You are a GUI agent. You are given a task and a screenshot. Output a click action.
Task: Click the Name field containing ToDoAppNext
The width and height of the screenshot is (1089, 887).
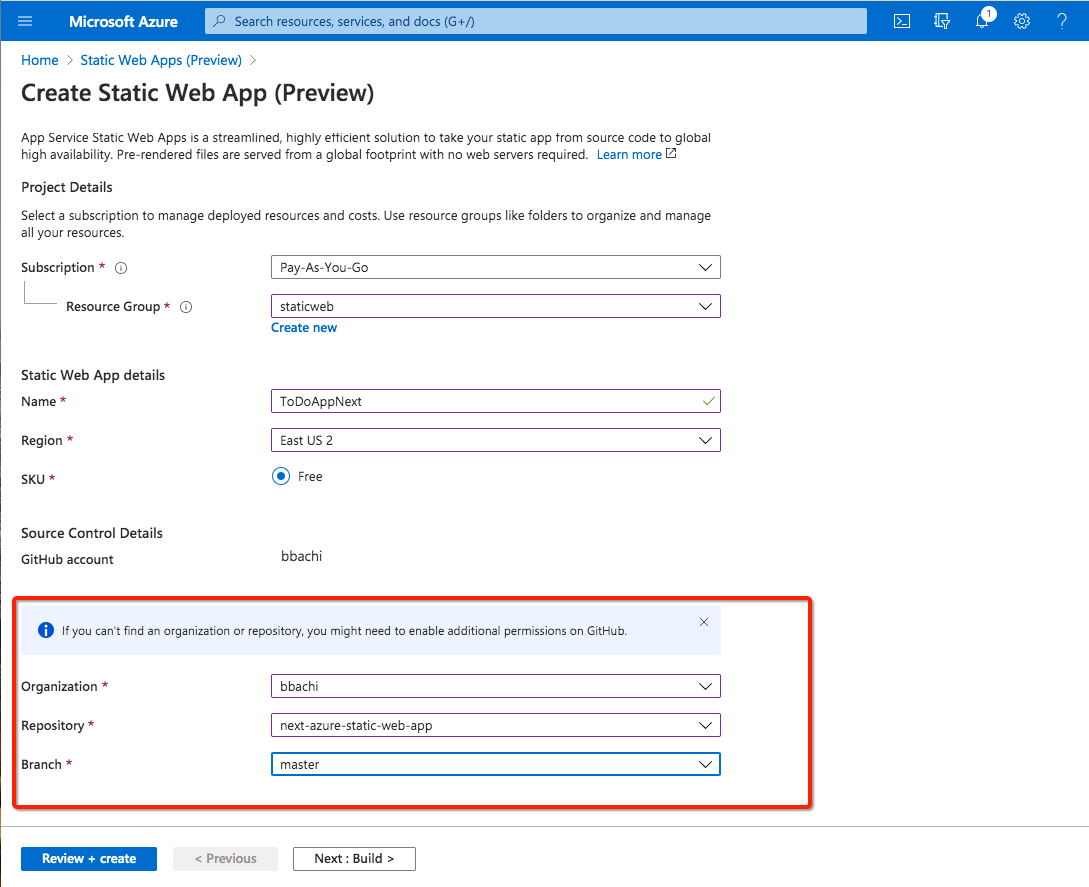click(x=496, y=401)
